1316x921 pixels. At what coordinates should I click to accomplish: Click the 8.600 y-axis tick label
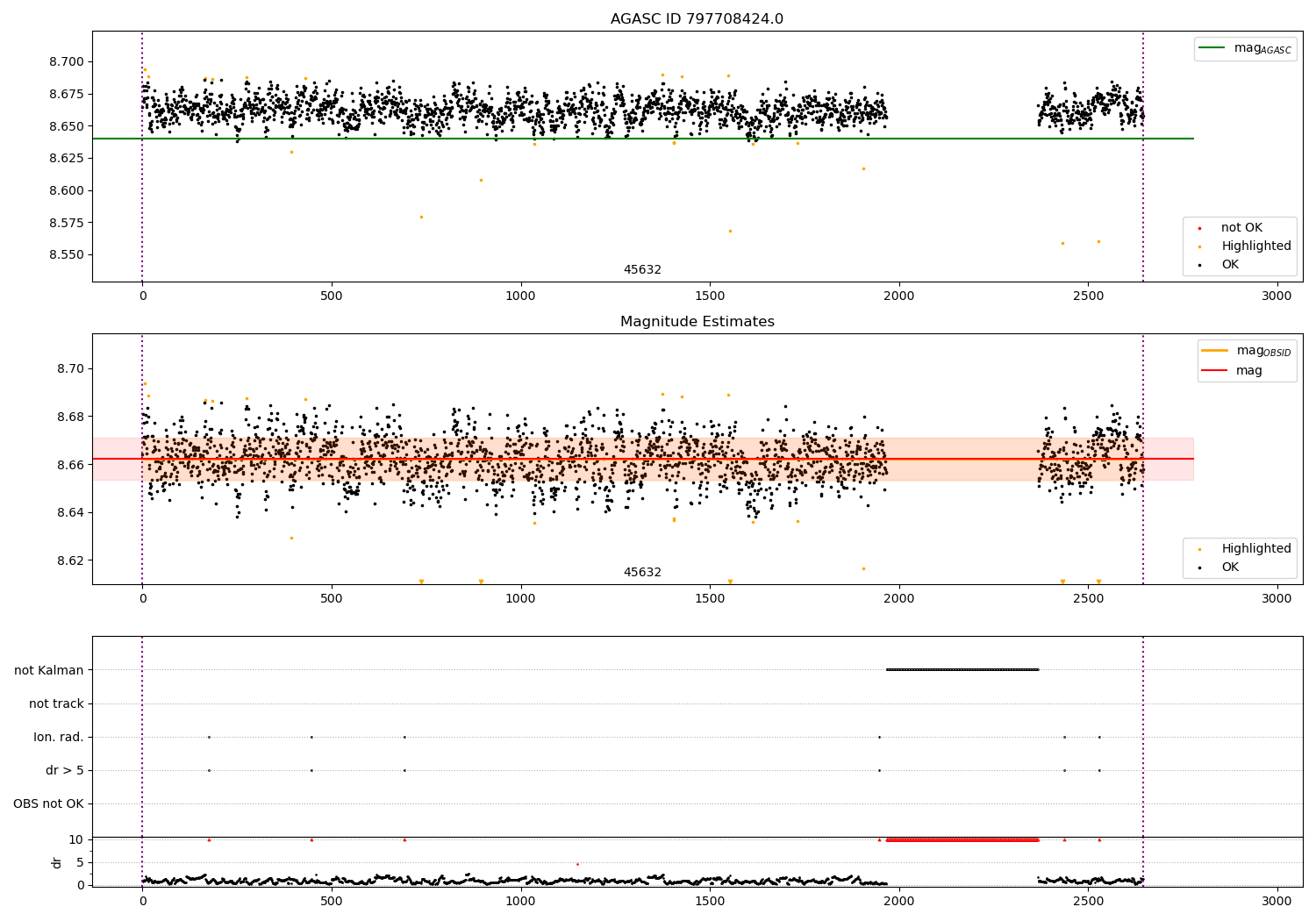67,191
